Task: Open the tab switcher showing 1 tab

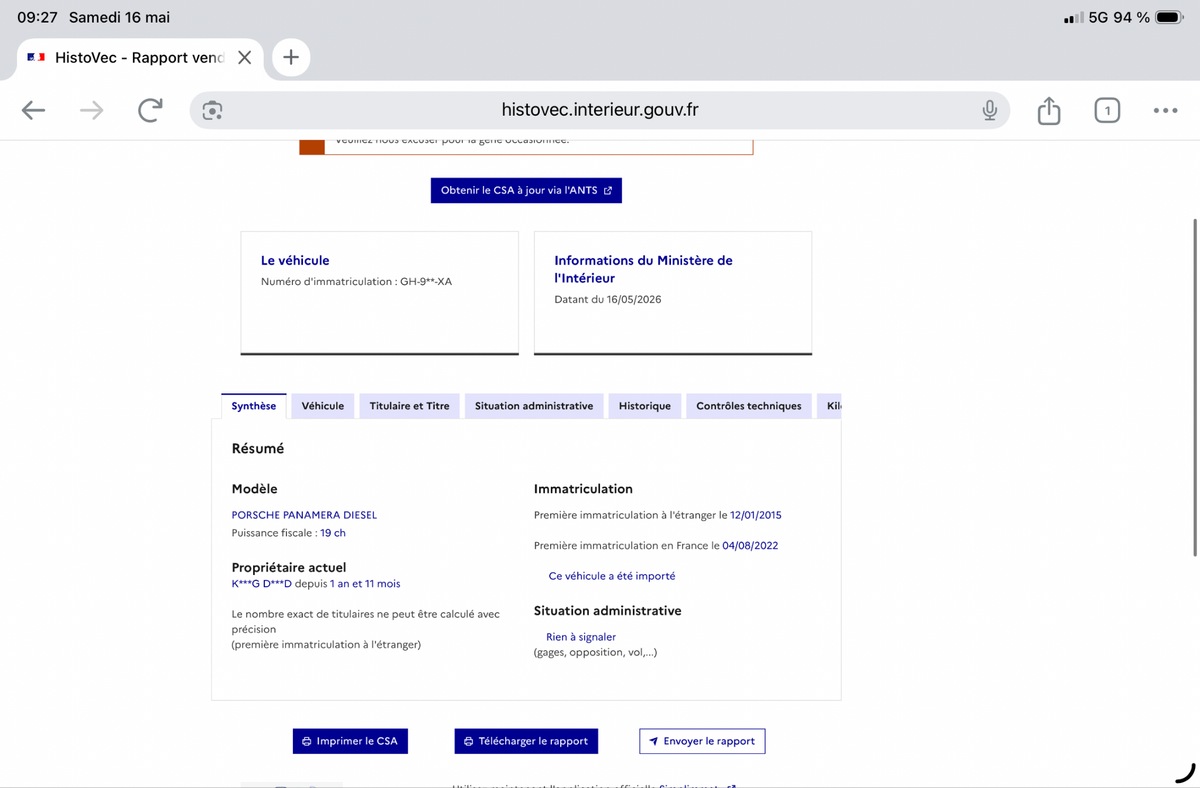Action: click(x=1107, y=111)
